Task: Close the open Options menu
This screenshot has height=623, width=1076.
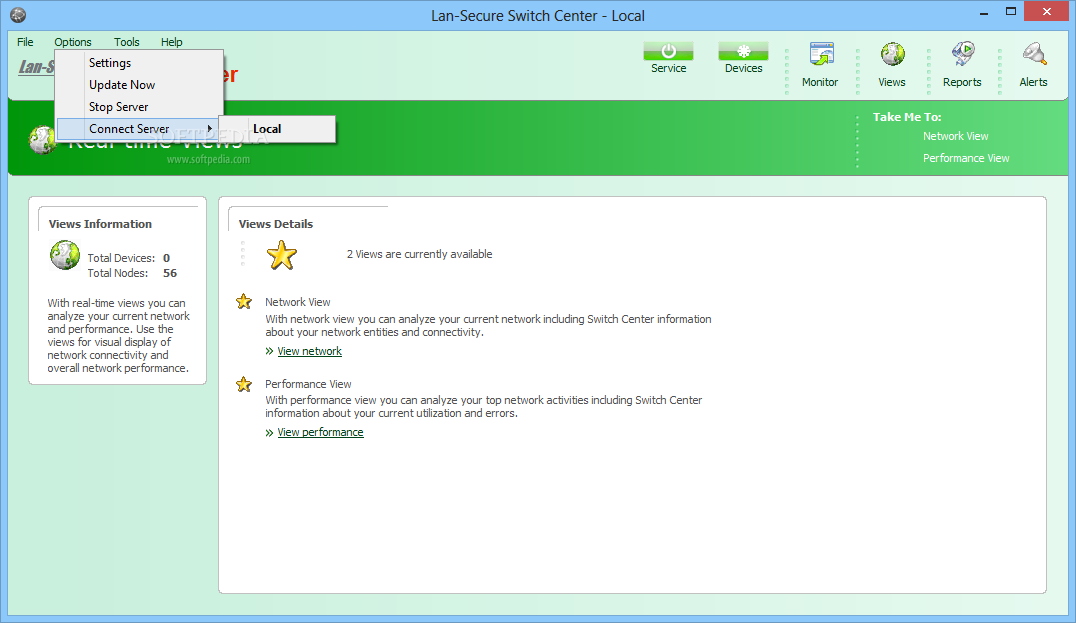Action: coord(73,42)
